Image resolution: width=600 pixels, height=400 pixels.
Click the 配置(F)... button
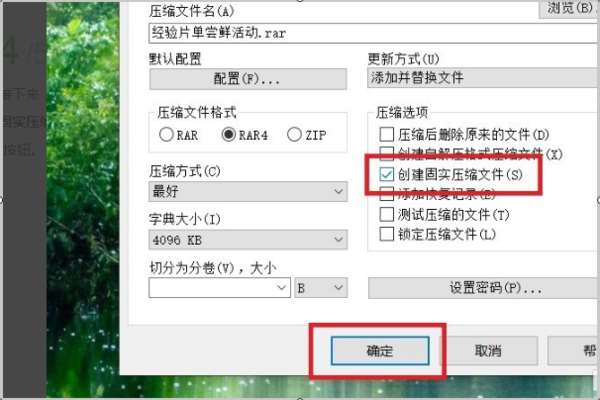[248, 79]
